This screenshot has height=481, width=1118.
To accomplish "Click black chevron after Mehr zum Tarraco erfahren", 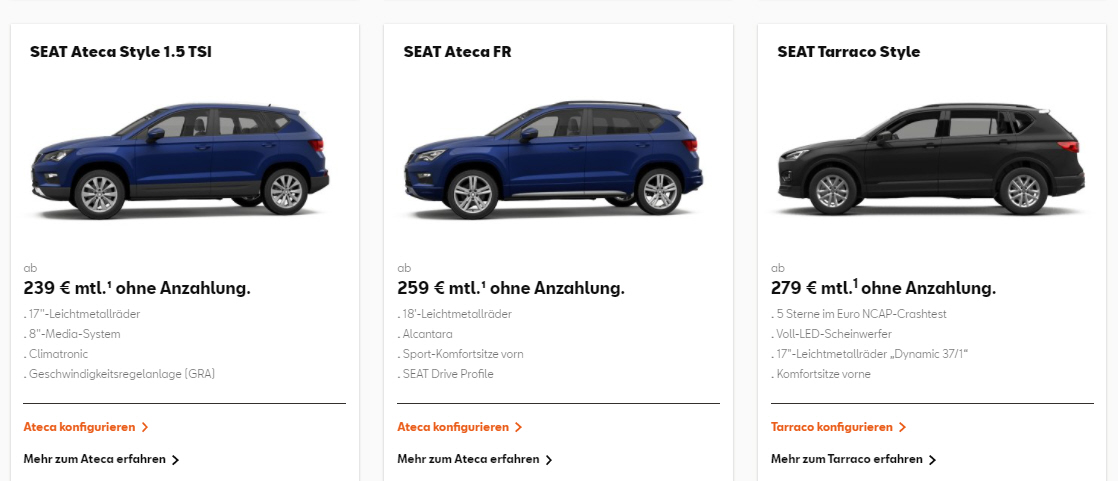I will (x=933, y=460).
